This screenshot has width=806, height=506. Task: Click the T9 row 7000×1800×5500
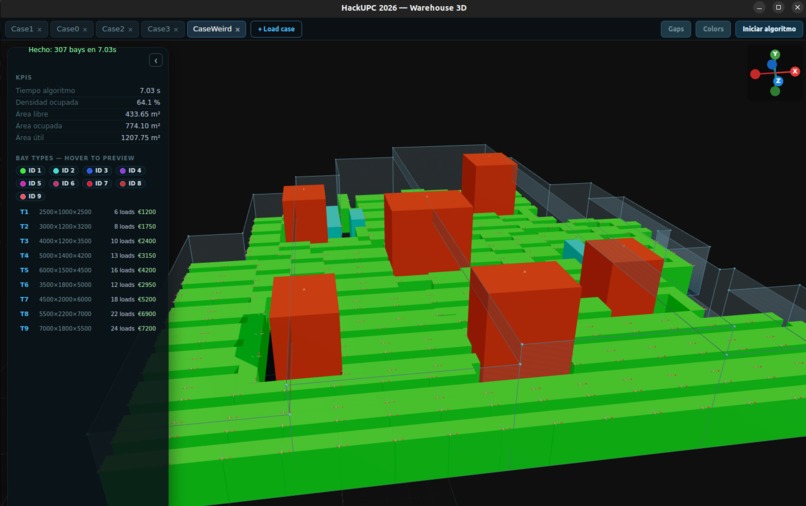point(87,329)
